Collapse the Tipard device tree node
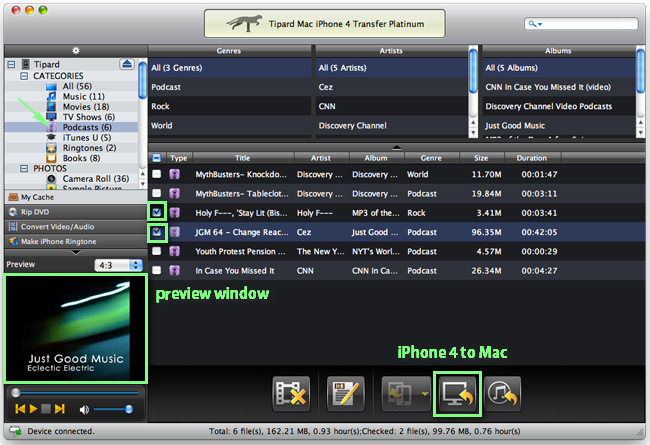Viewport: 650px width, 445px height. click(x=12, y=64)
